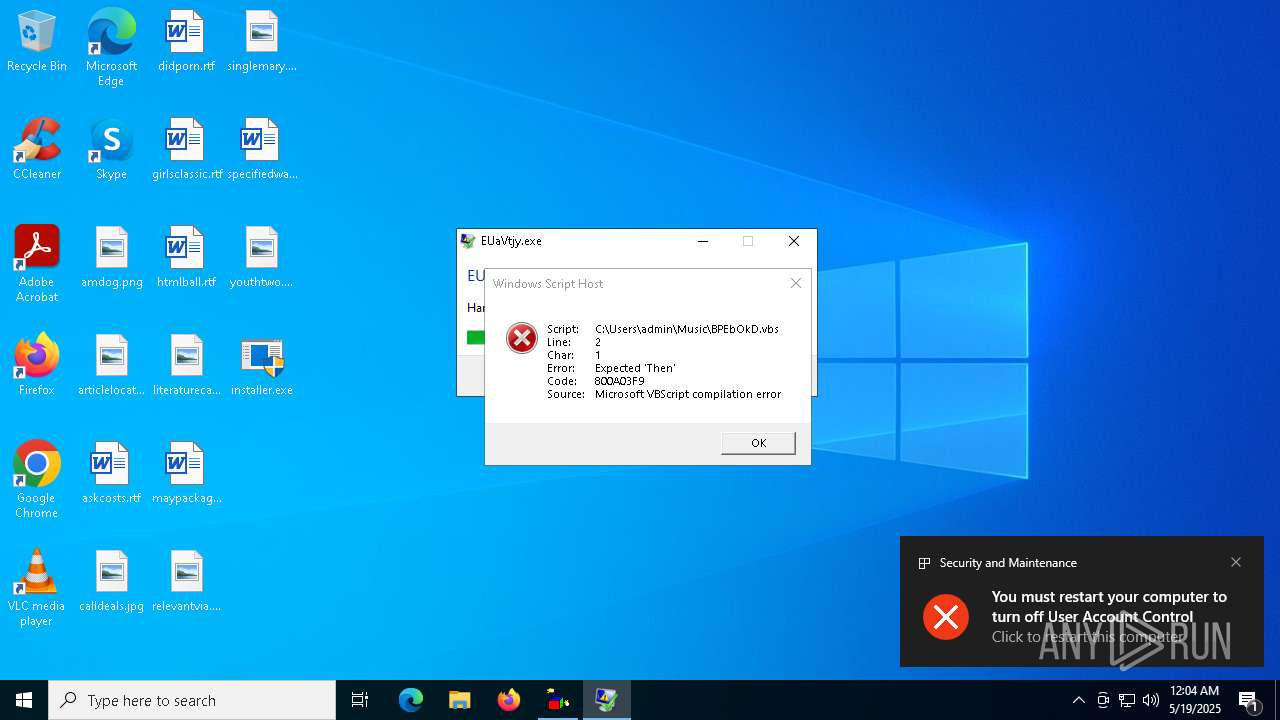The width and height of the screenshot is (1280, 720).
Task: Click the EUaVtjy.exe title bar icon
Action: 468,241
